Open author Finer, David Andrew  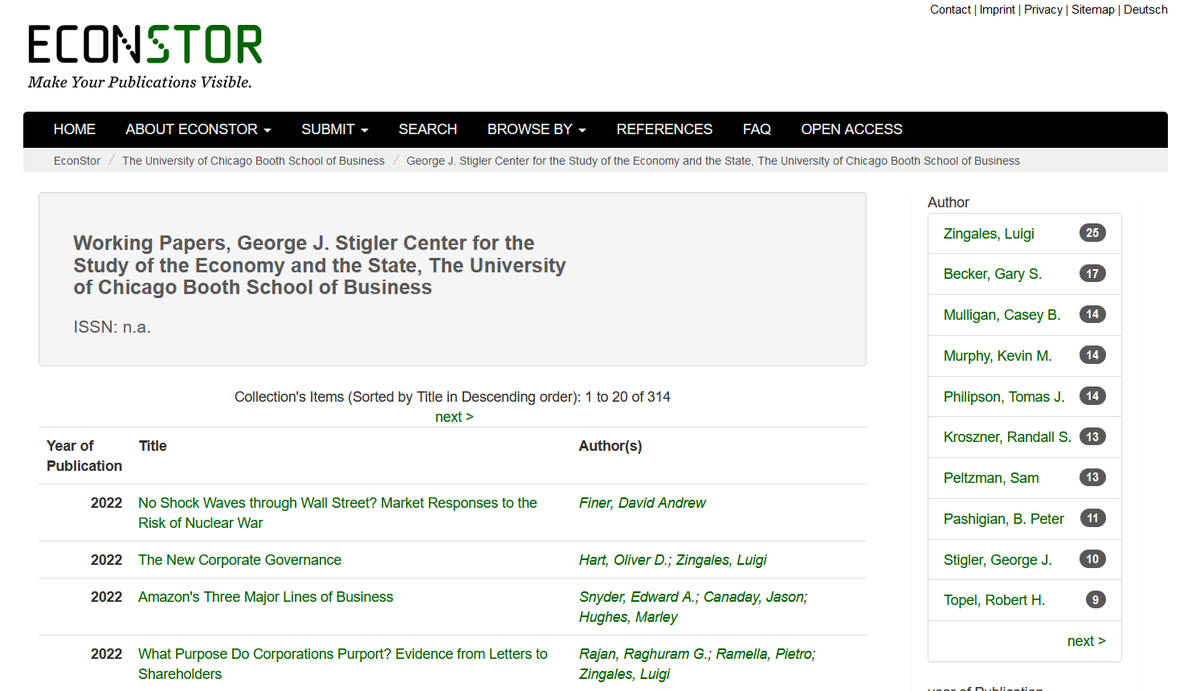pos(642,503)
